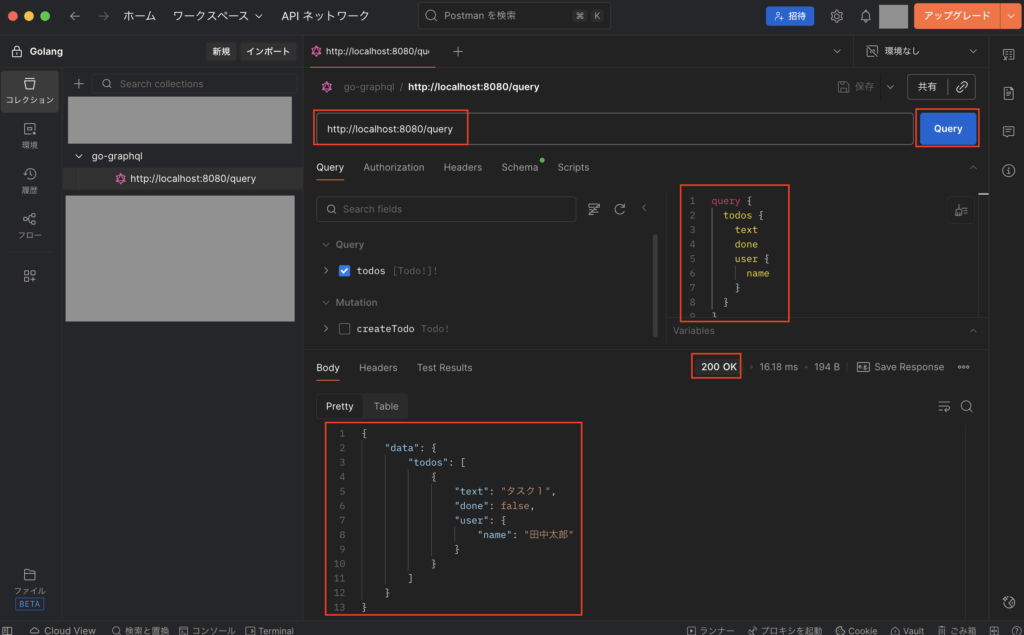Click the blue Query button
This screenshot has width=1024, height=635.
[x=947, y=129]
